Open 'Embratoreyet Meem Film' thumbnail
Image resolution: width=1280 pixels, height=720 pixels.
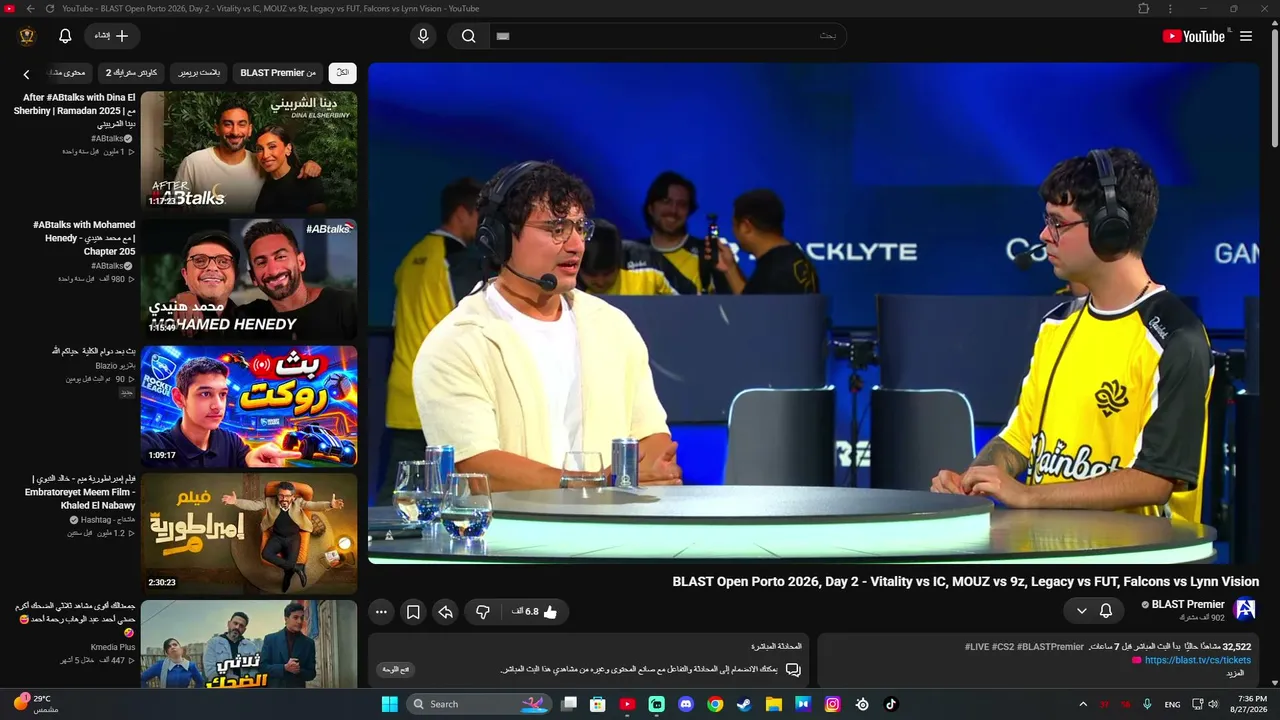coord(249,533)
